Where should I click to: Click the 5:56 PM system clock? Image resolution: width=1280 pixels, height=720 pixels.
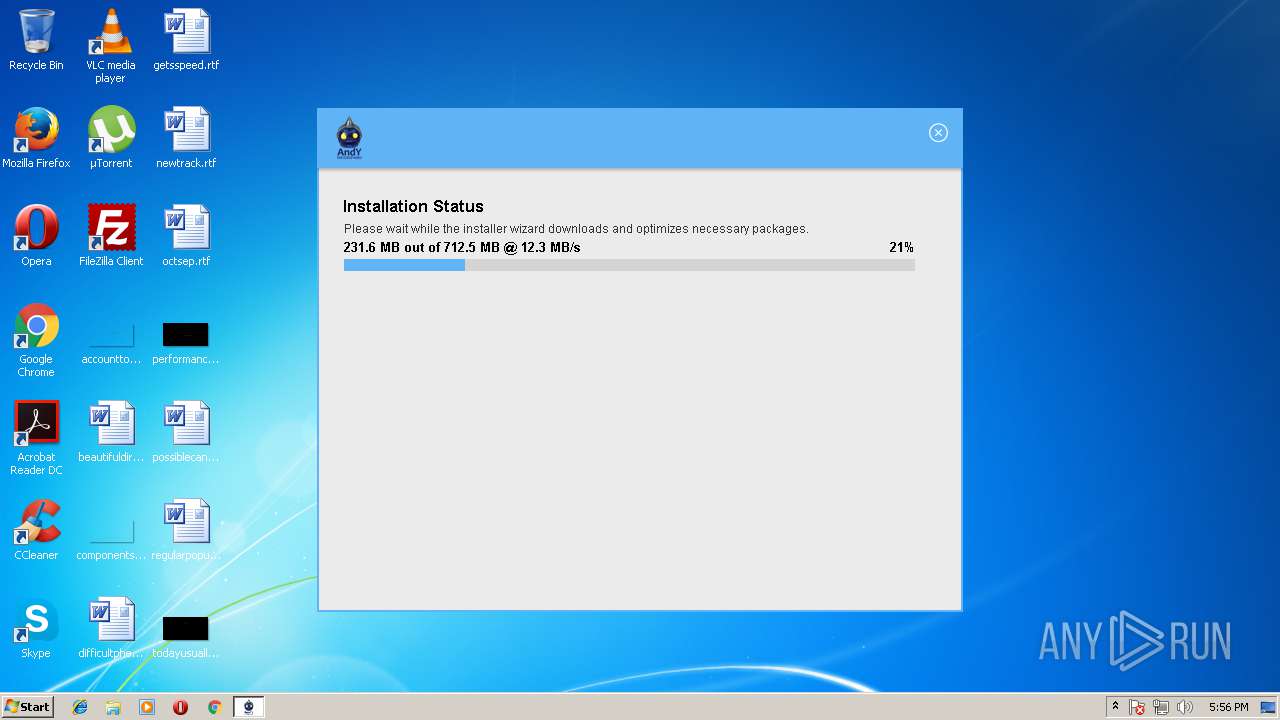[1228, 707]
